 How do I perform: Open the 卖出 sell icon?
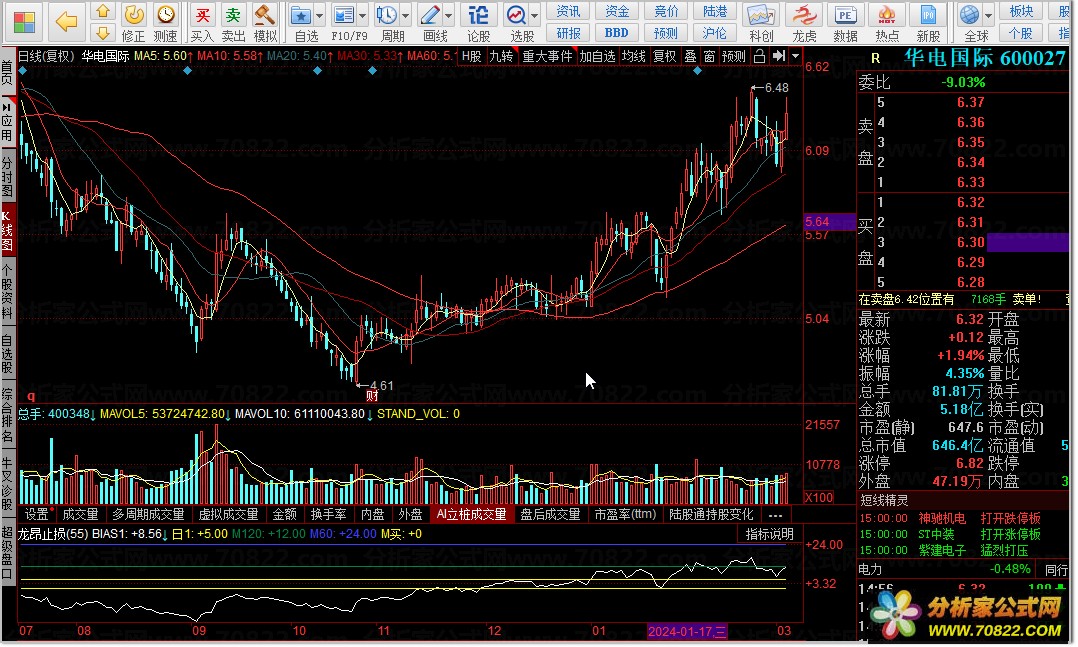[234, 22]
